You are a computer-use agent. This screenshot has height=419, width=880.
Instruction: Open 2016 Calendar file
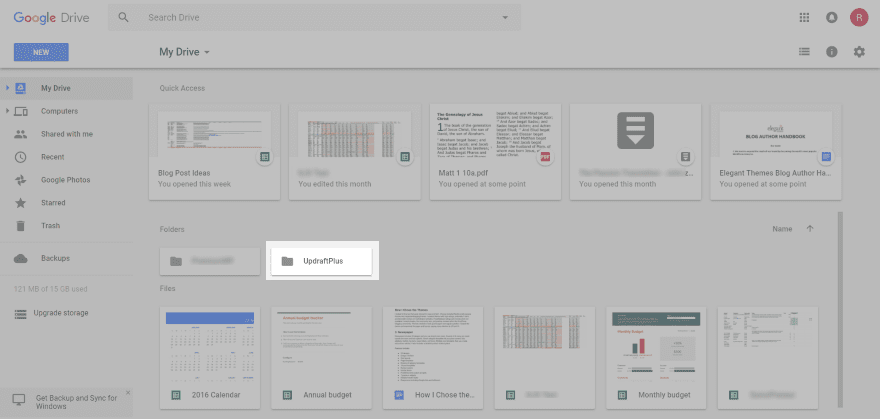pos(210,358)
